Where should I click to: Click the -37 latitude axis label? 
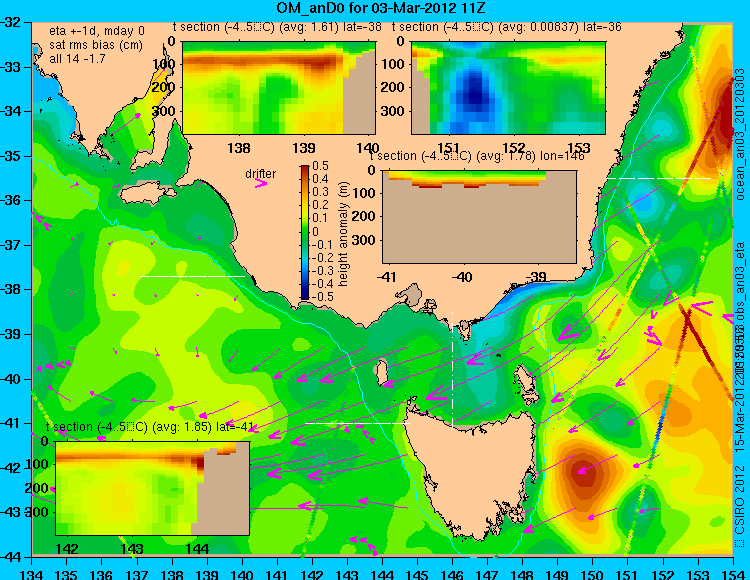11,245
